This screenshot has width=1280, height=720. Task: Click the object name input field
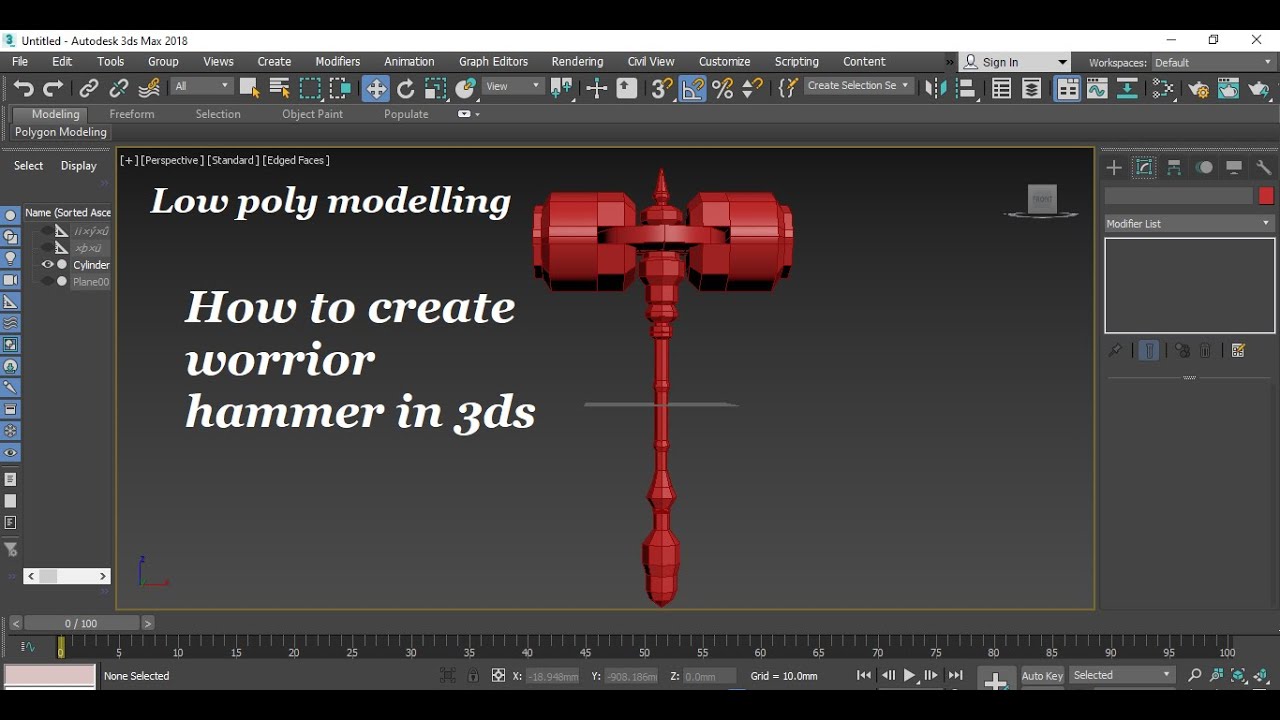[1179, 196]
